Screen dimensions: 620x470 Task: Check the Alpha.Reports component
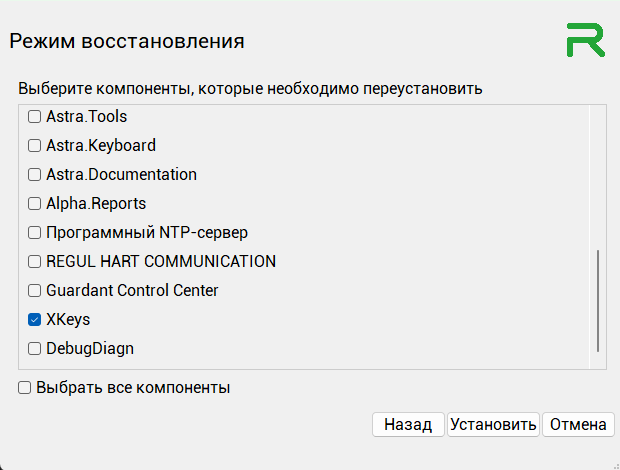(34, 204)
